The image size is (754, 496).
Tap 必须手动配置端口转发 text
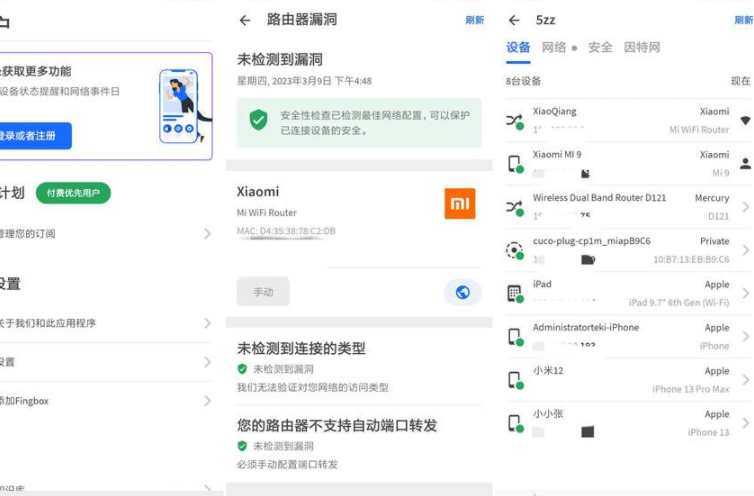[x=287, y=464]
